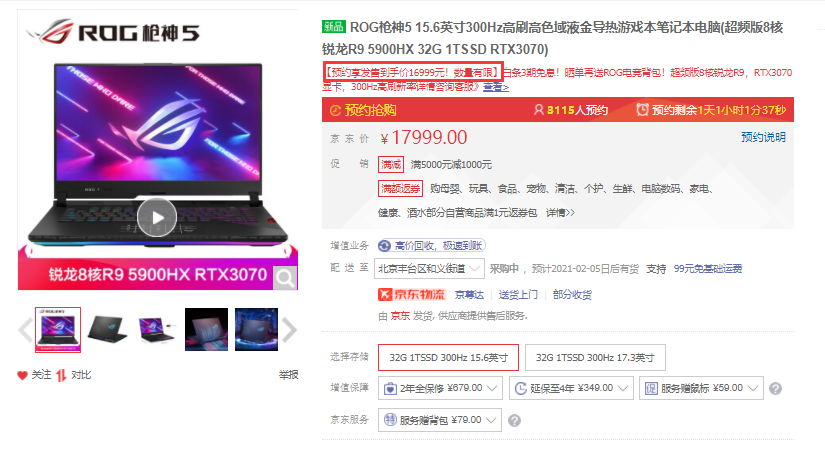Click 预约说明 link
This screenshot has height=453, width=825.
pos(763,137)
